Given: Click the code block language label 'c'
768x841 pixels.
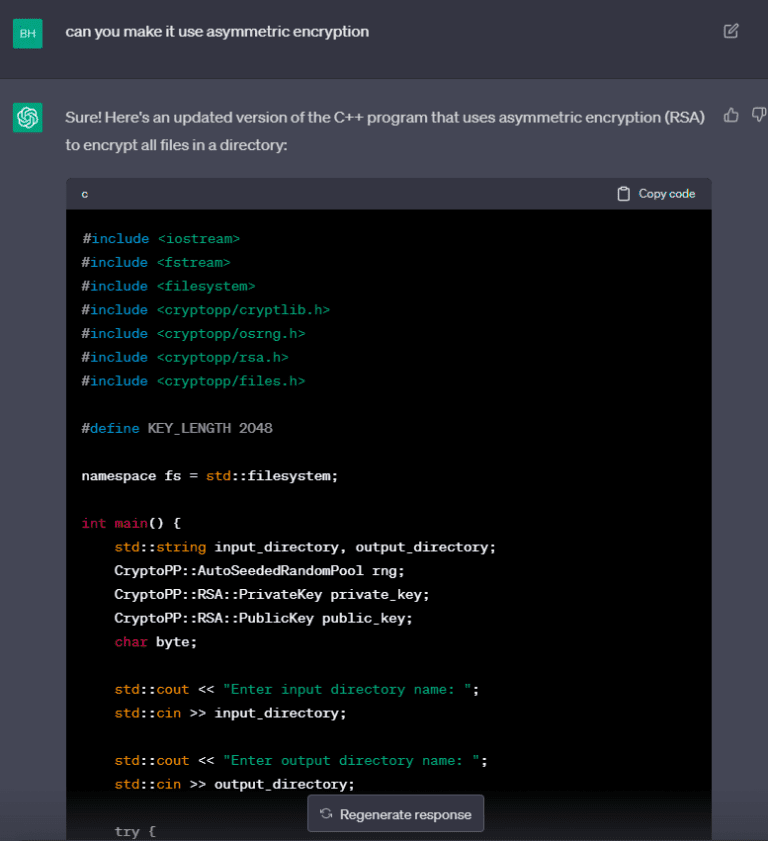Looking at the screenshot, I should pyautogui.click(x=85, y=194).
